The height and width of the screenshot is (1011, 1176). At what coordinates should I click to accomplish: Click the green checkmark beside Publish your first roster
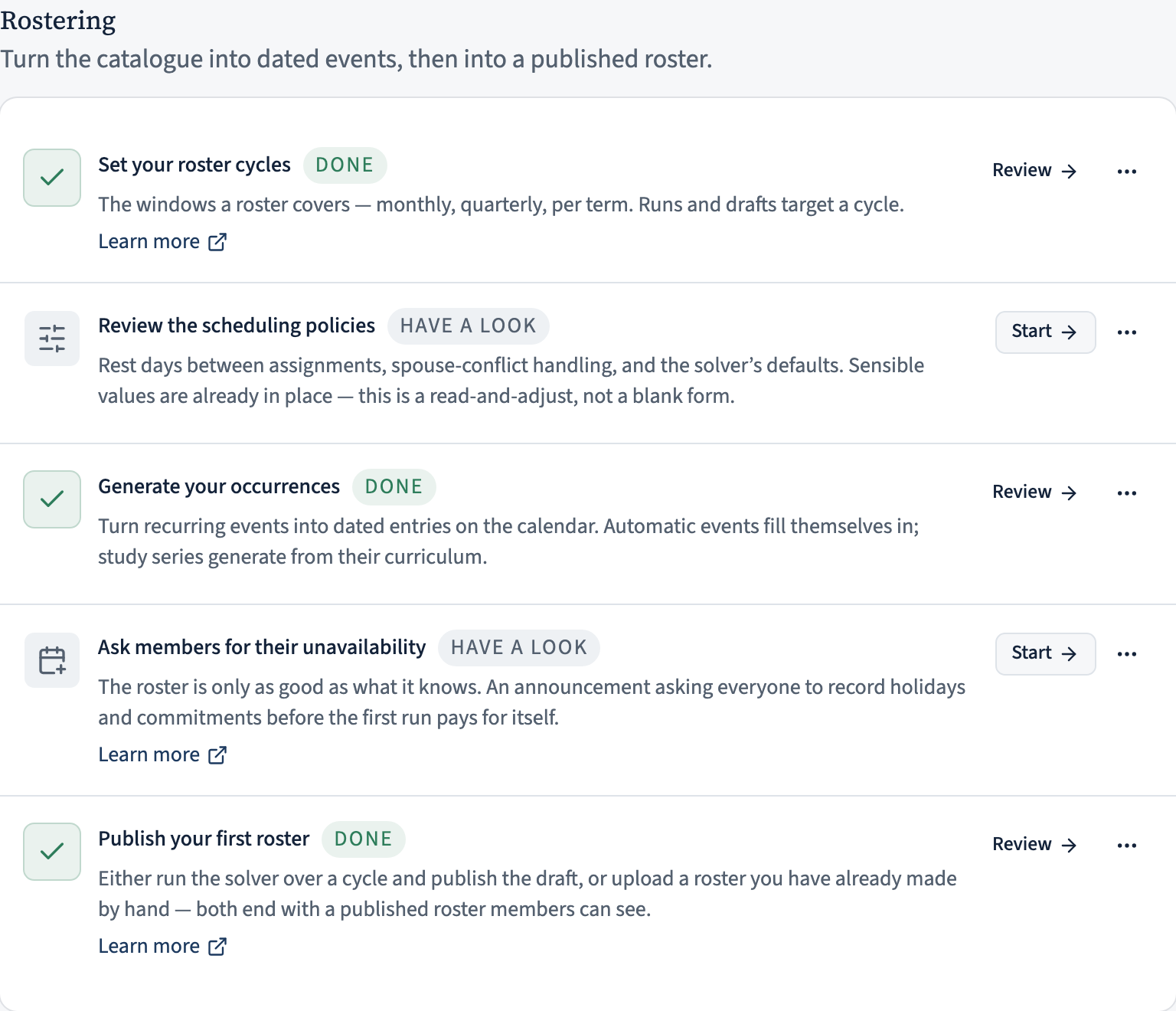[52, 852]
